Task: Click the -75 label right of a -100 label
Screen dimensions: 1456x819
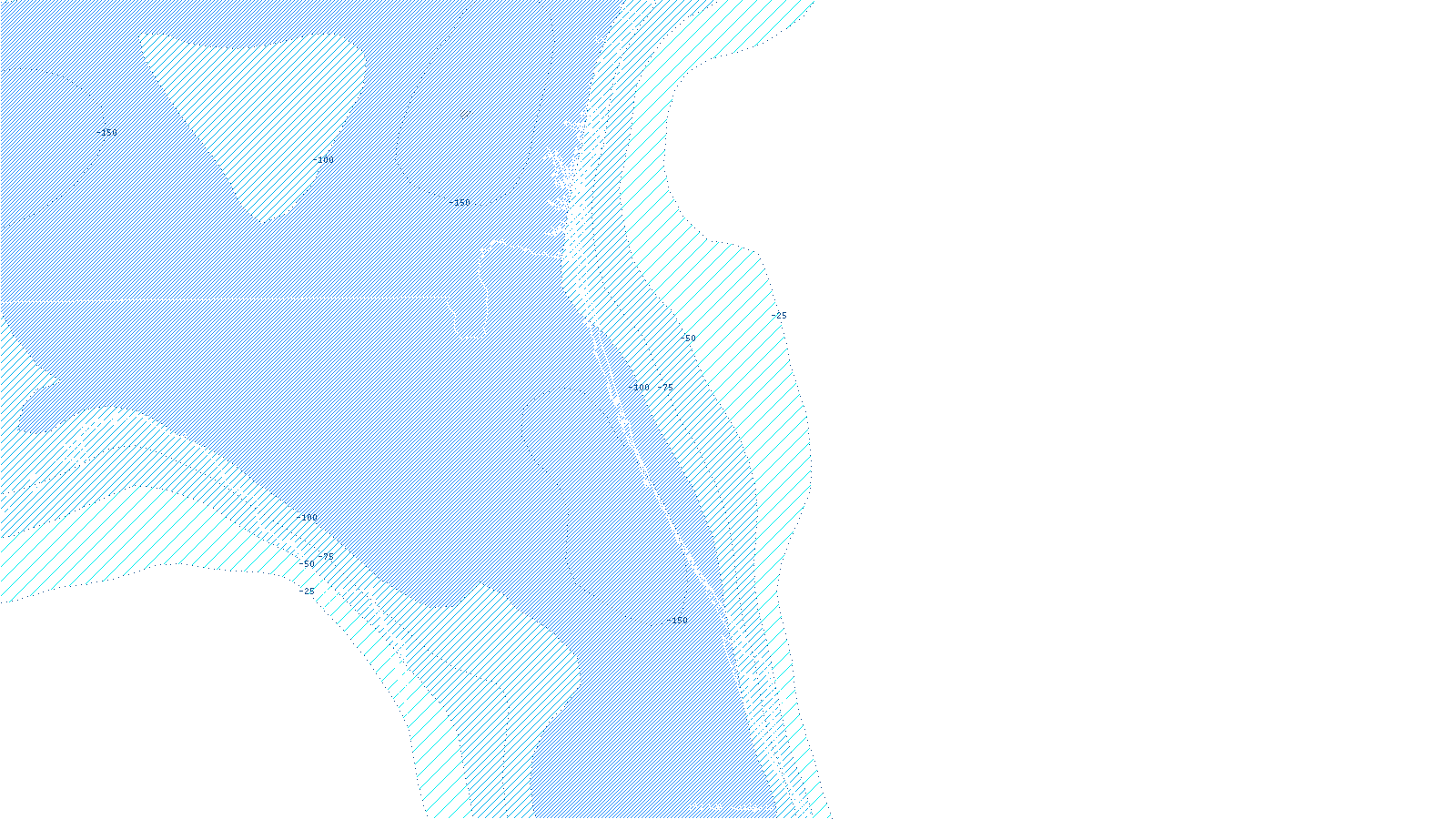Action: point(665,388)
